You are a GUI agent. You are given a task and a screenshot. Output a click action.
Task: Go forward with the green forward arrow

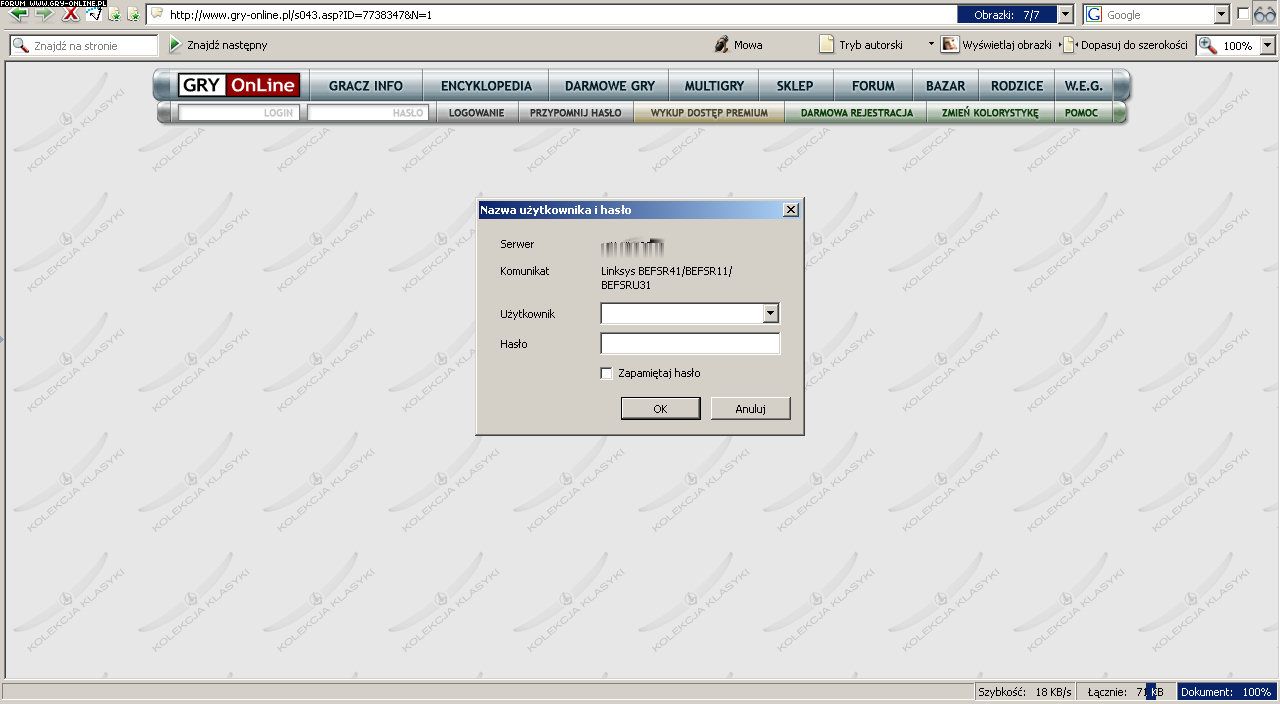point(44,14)
